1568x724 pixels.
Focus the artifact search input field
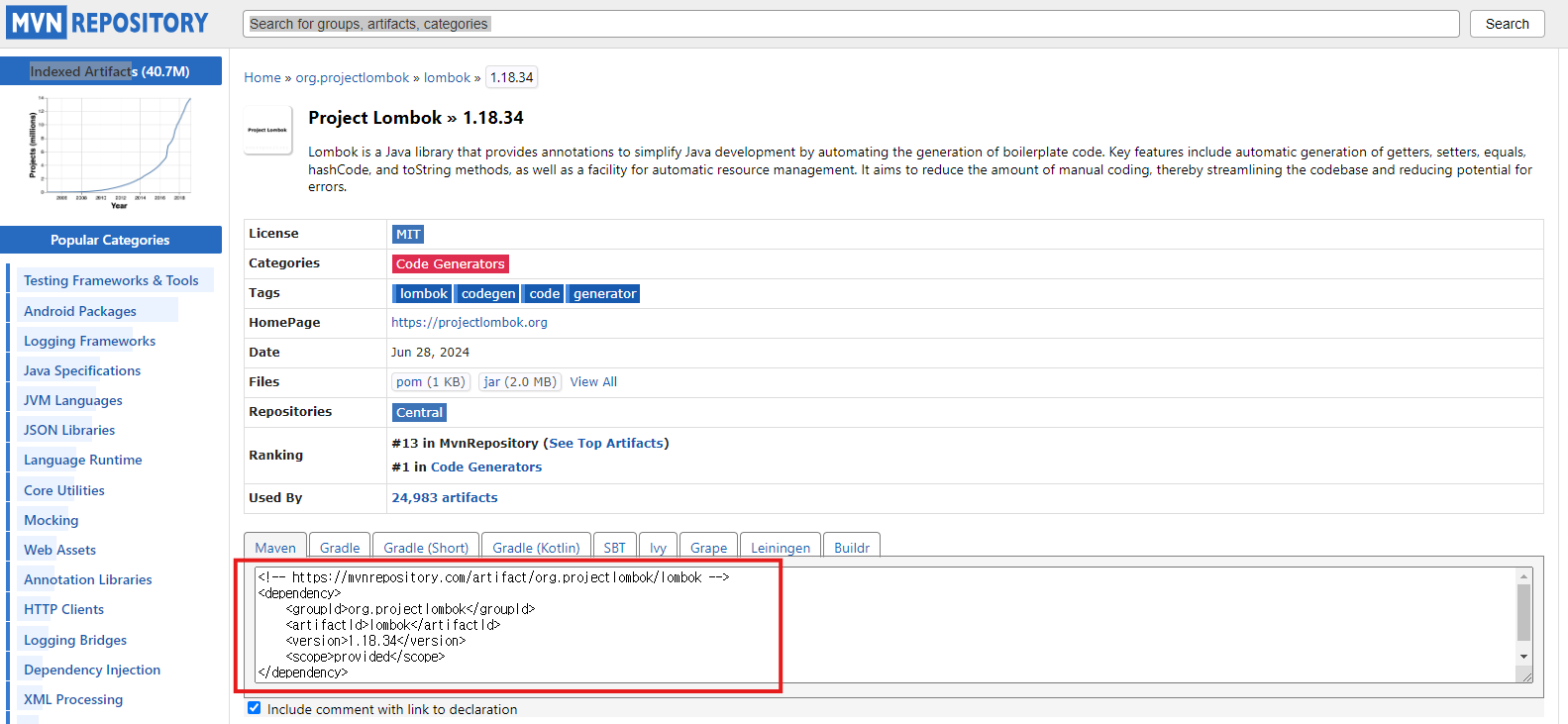pos(851,24)
